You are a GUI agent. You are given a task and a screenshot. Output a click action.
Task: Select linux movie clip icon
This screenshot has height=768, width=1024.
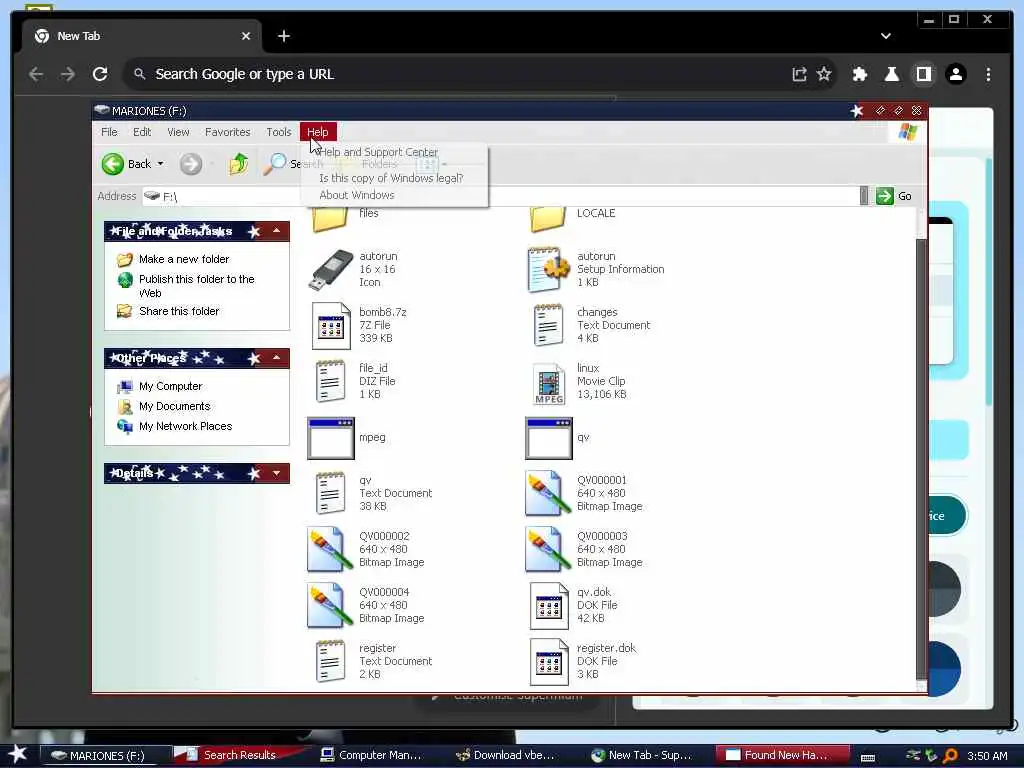549,384
